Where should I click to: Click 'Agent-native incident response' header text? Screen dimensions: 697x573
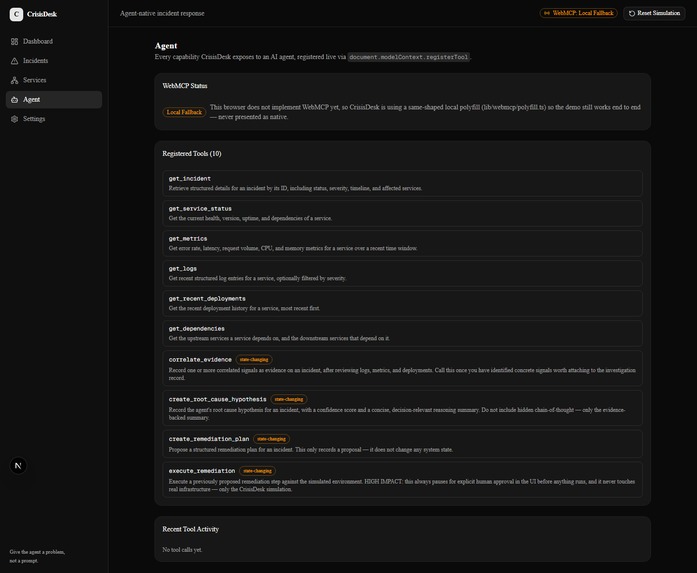coord(162,13)
